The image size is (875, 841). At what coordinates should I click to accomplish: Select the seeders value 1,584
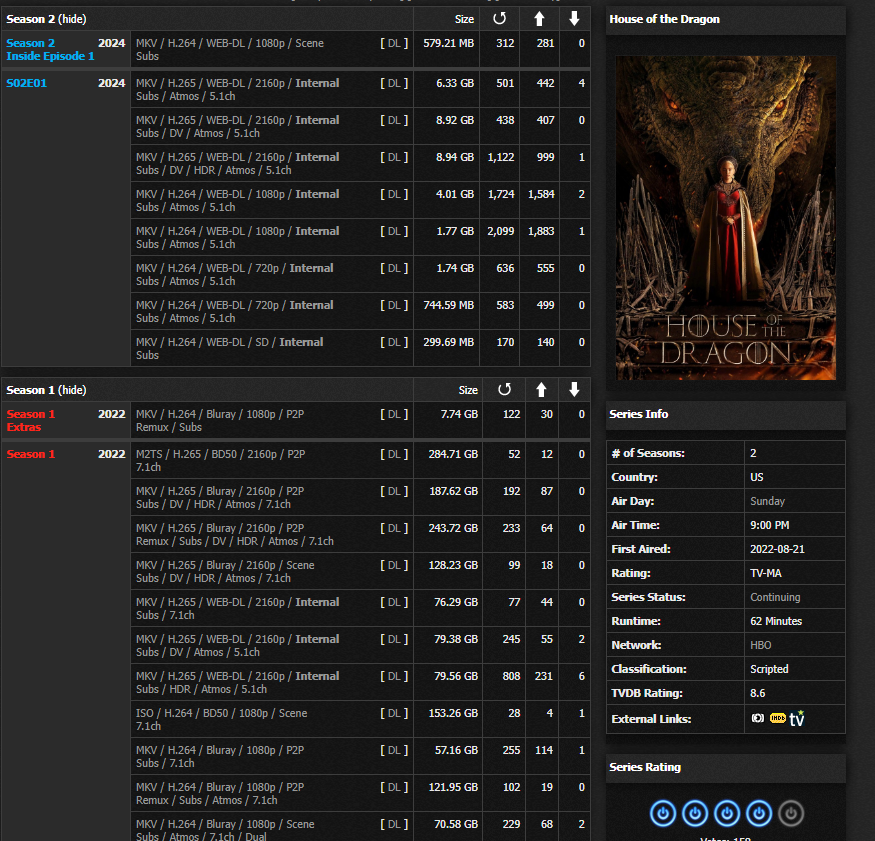[x=541, y=194]
